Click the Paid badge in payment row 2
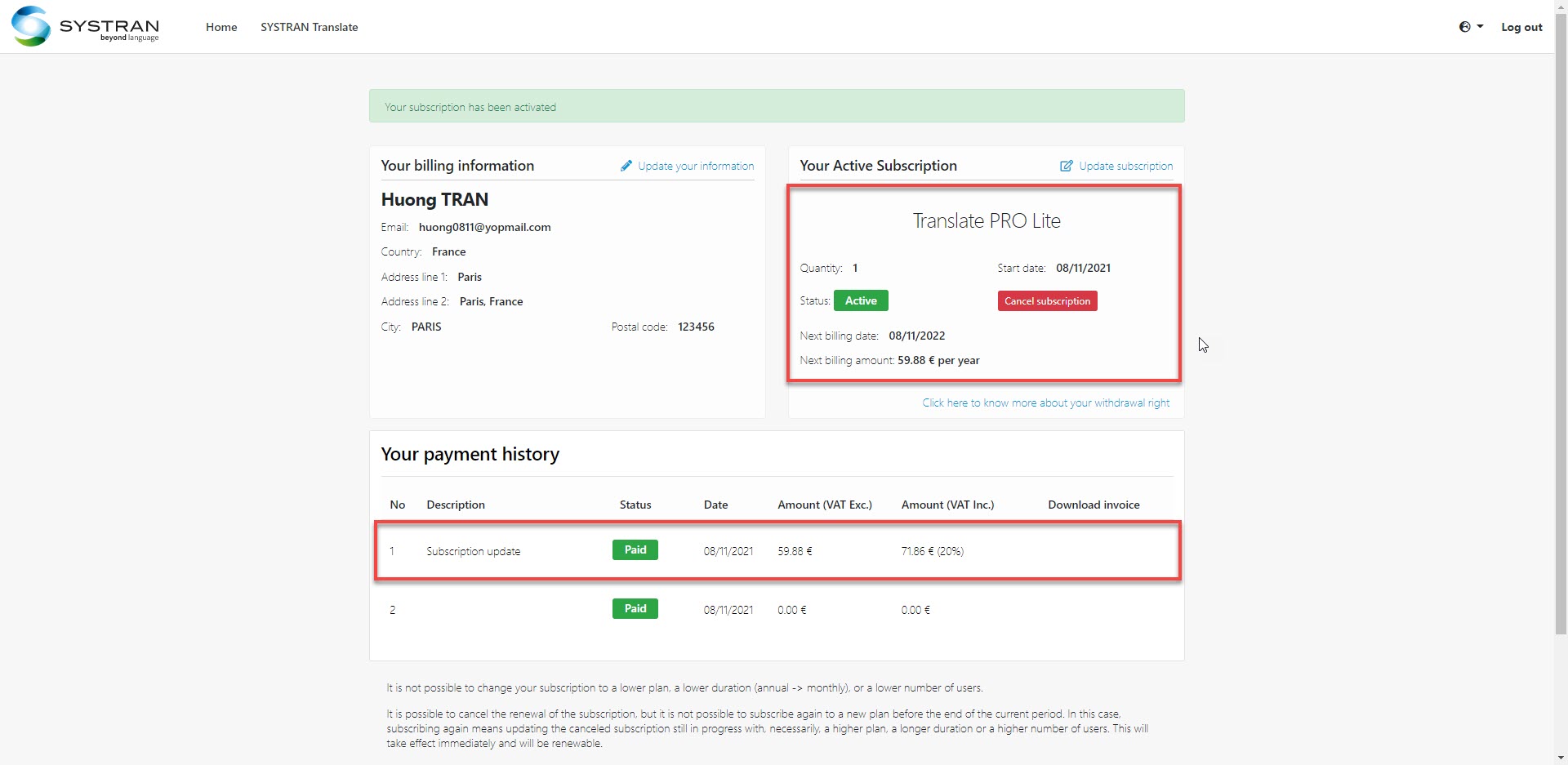Image resolution: width=1568 pixels, height=765 pixels. pyautogui.click(x=635, y=609)
